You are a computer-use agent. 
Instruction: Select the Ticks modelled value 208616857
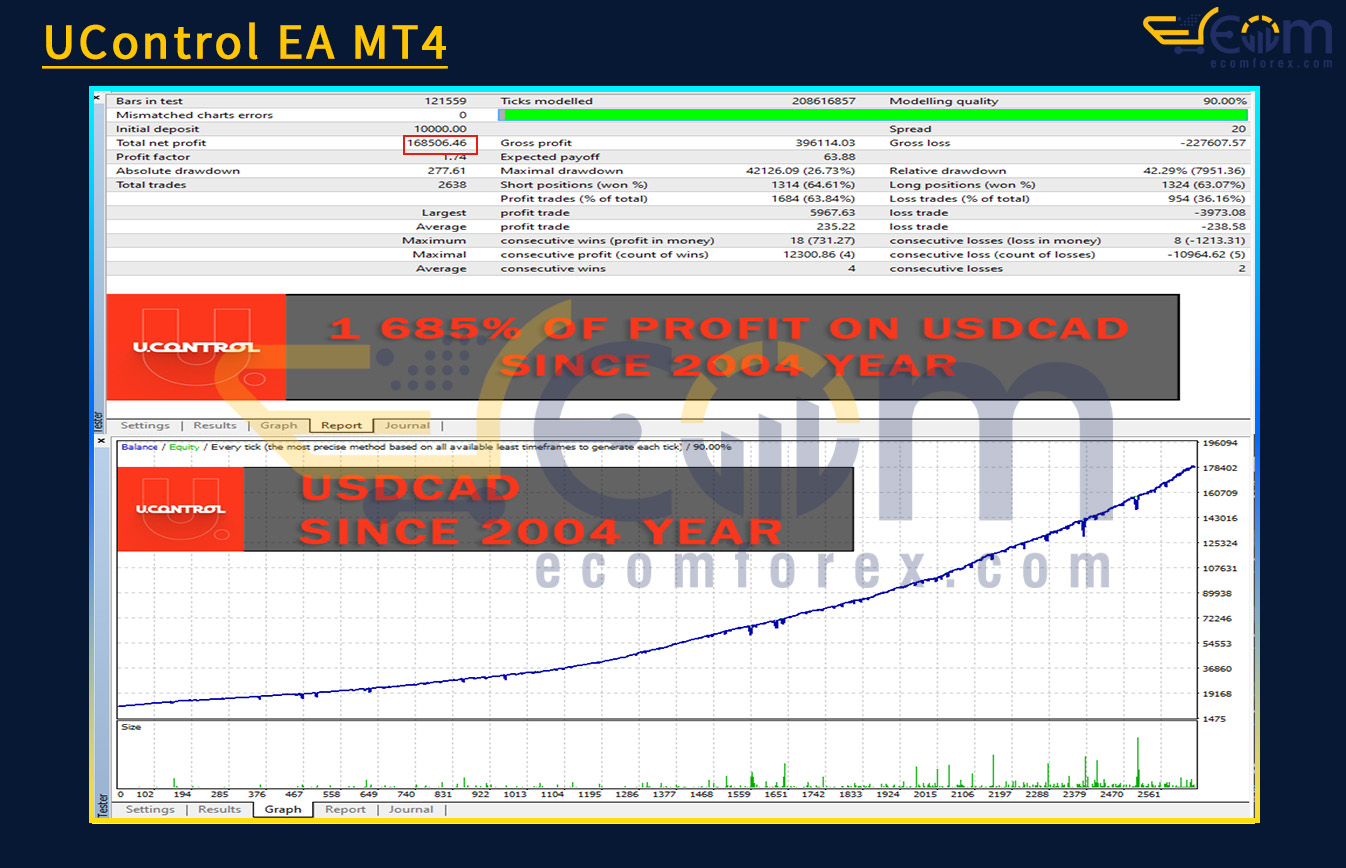pyautogui.click(x=823, y=101)
